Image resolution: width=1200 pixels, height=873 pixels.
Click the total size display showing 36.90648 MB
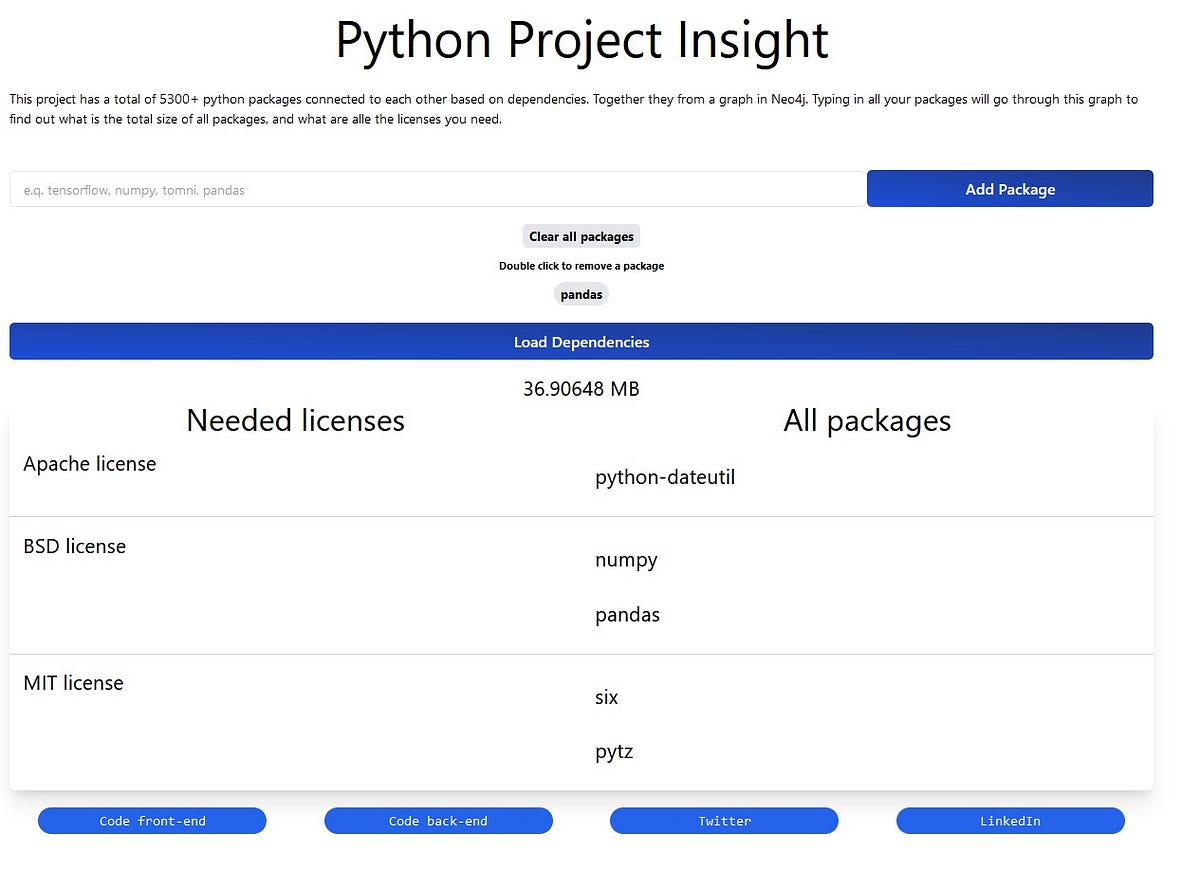tap(581, 389)
